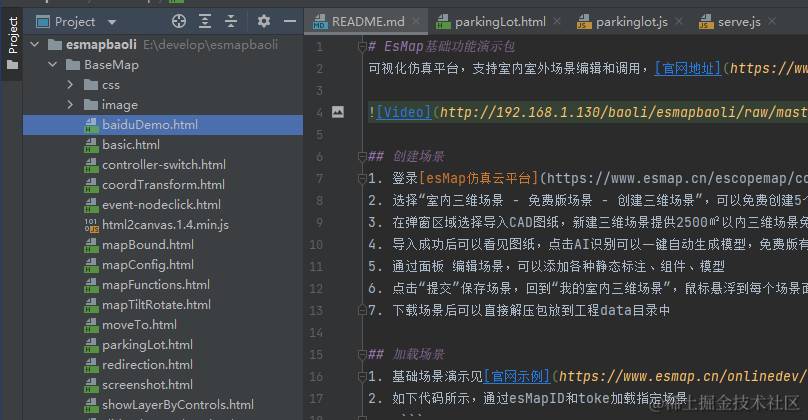
Task: Click the image folder icon
Action: pos(91,105)
